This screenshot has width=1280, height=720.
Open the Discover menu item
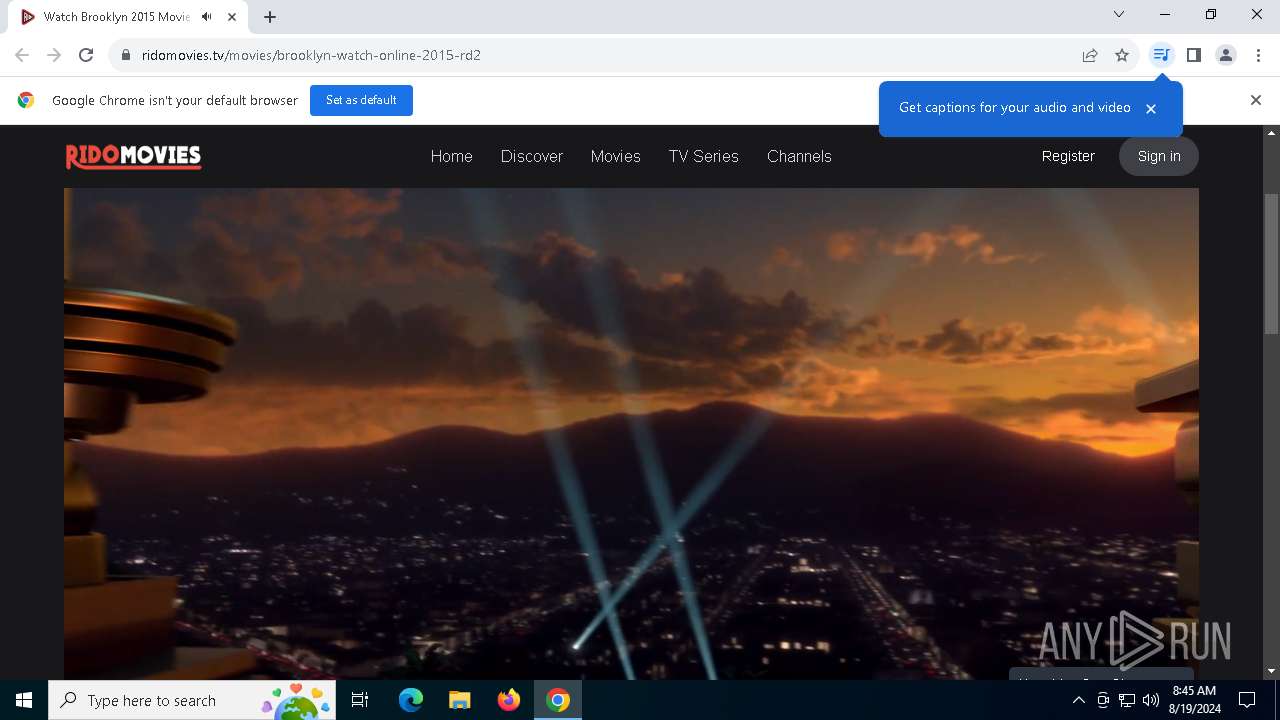[532, 156]
